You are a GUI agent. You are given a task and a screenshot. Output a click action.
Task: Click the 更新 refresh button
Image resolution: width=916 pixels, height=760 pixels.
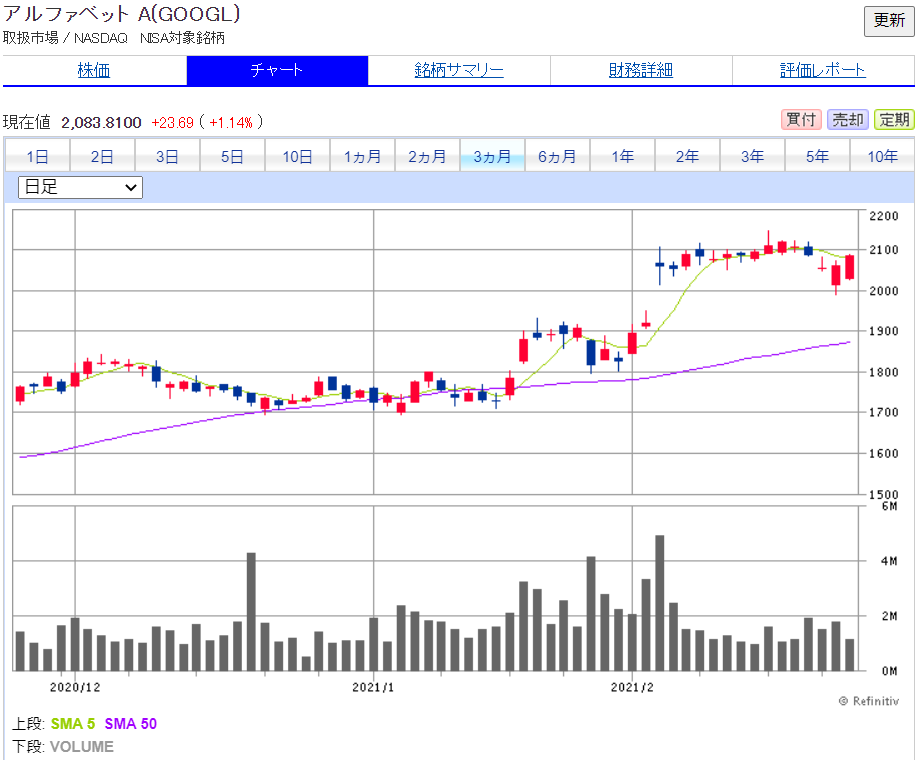[888, 21]
